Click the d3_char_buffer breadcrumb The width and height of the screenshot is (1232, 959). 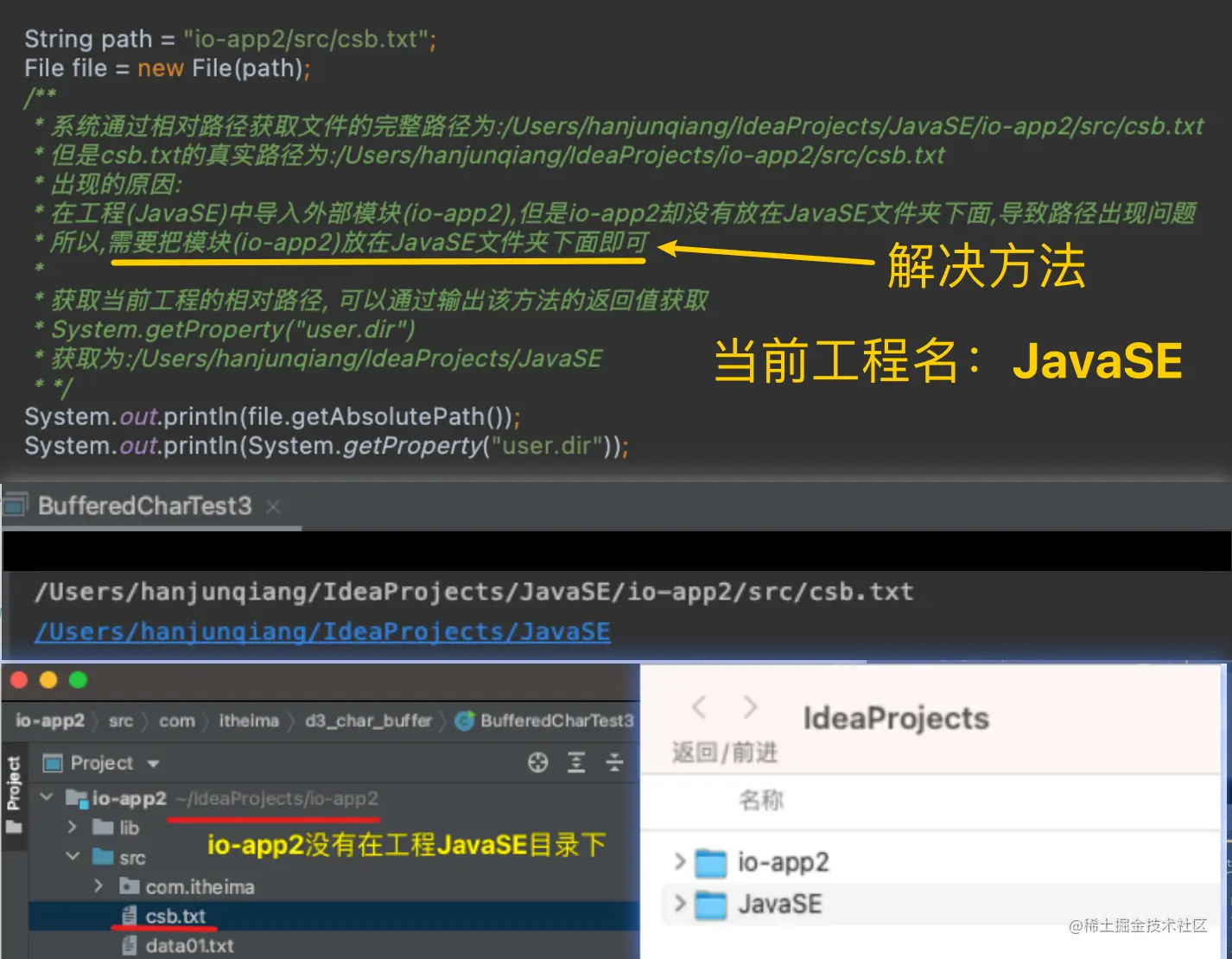[368, 721]
